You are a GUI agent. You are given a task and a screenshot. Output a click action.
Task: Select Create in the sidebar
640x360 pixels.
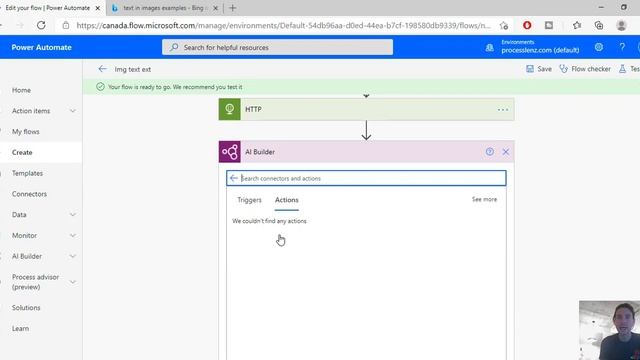(22, 152)
